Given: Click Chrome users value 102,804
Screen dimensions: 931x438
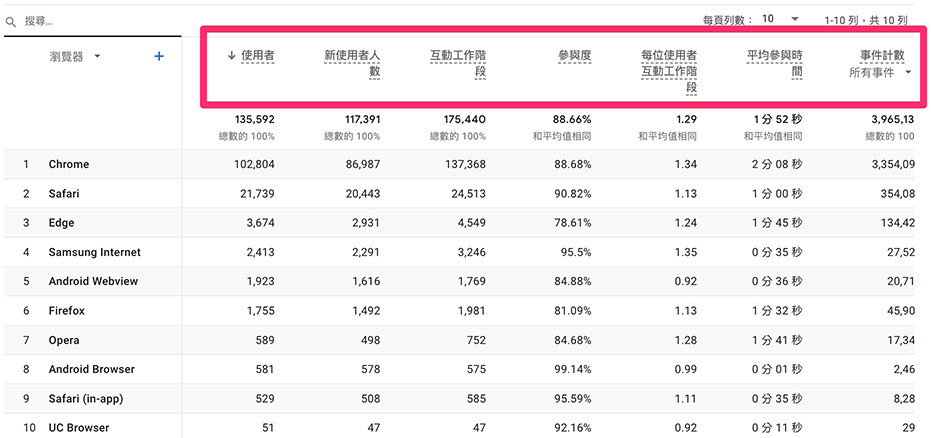Looking at the screenshot, I should pyautogui.click(x=255, y=164).
